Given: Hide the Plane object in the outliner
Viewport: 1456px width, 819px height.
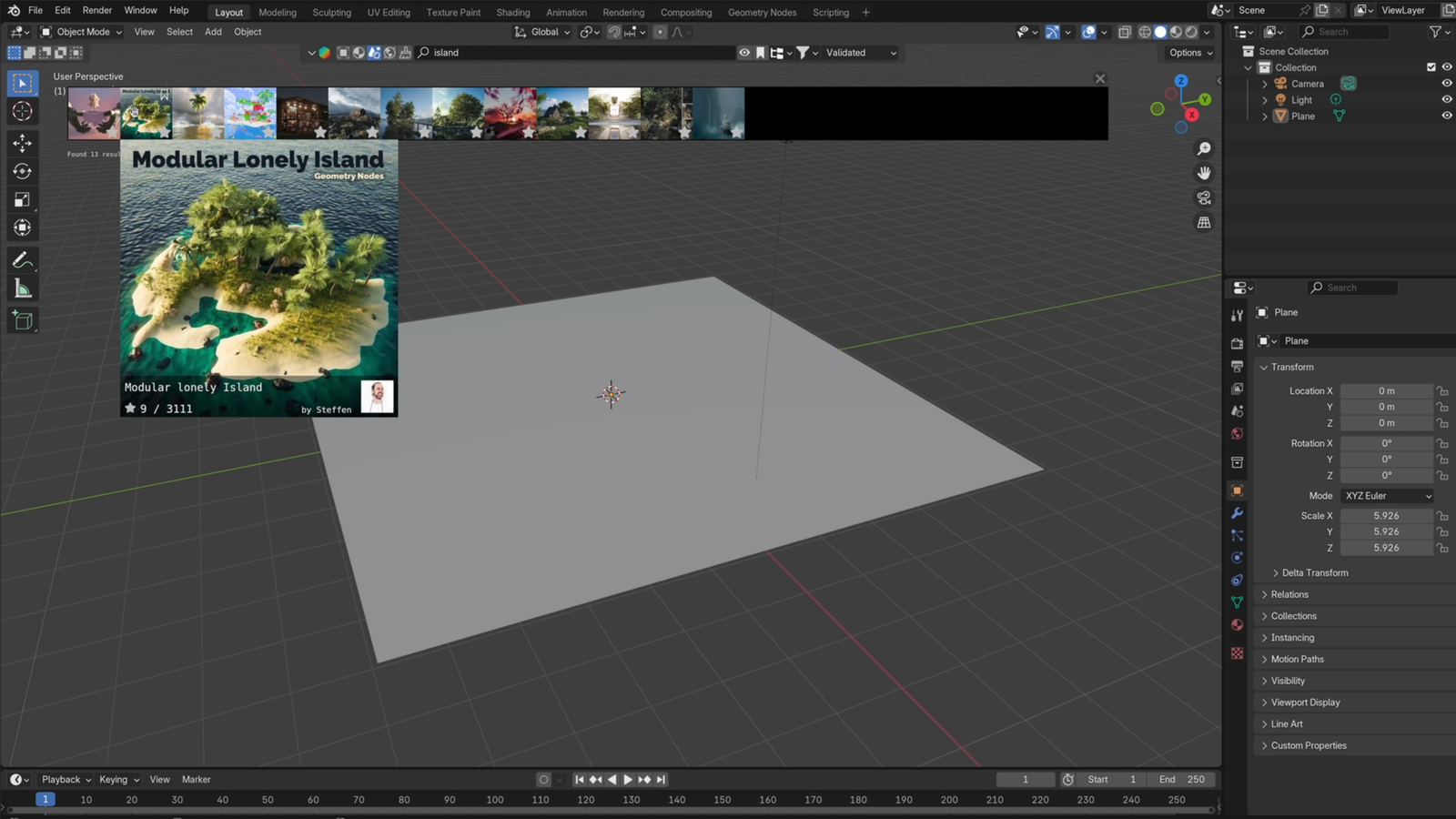Looking at the screenshot, I should tap(1447, 116).
